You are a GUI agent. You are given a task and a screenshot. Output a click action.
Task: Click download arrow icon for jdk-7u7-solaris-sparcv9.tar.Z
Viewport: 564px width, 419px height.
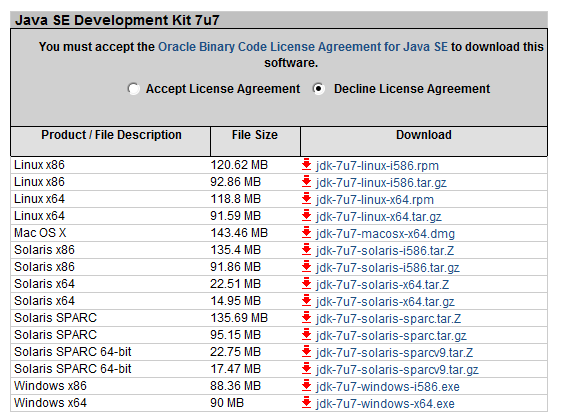point(306,352)
